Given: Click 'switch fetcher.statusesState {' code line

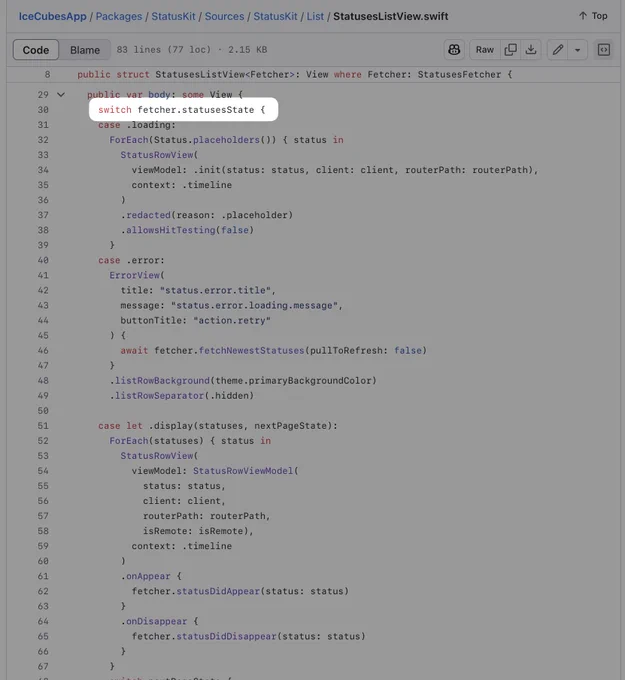Looking at the screenshot, I should [182, 110].
